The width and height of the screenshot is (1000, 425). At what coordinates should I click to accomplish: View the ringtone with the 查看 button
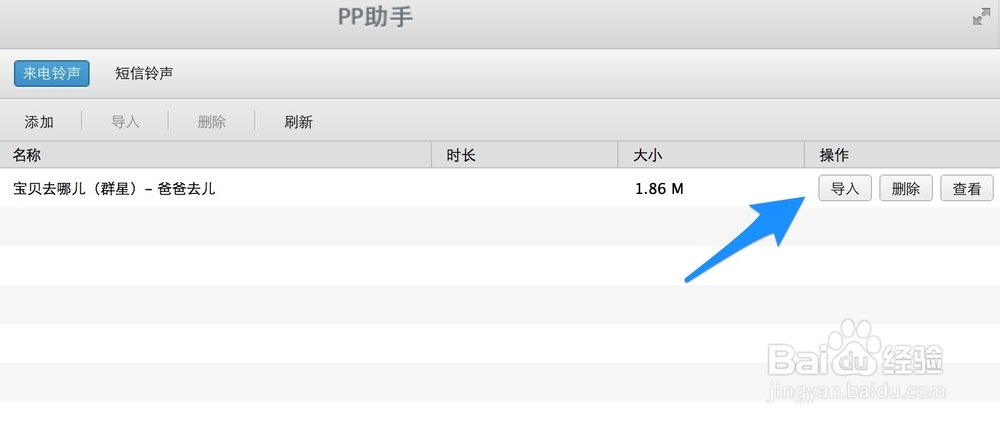[967, 188]
